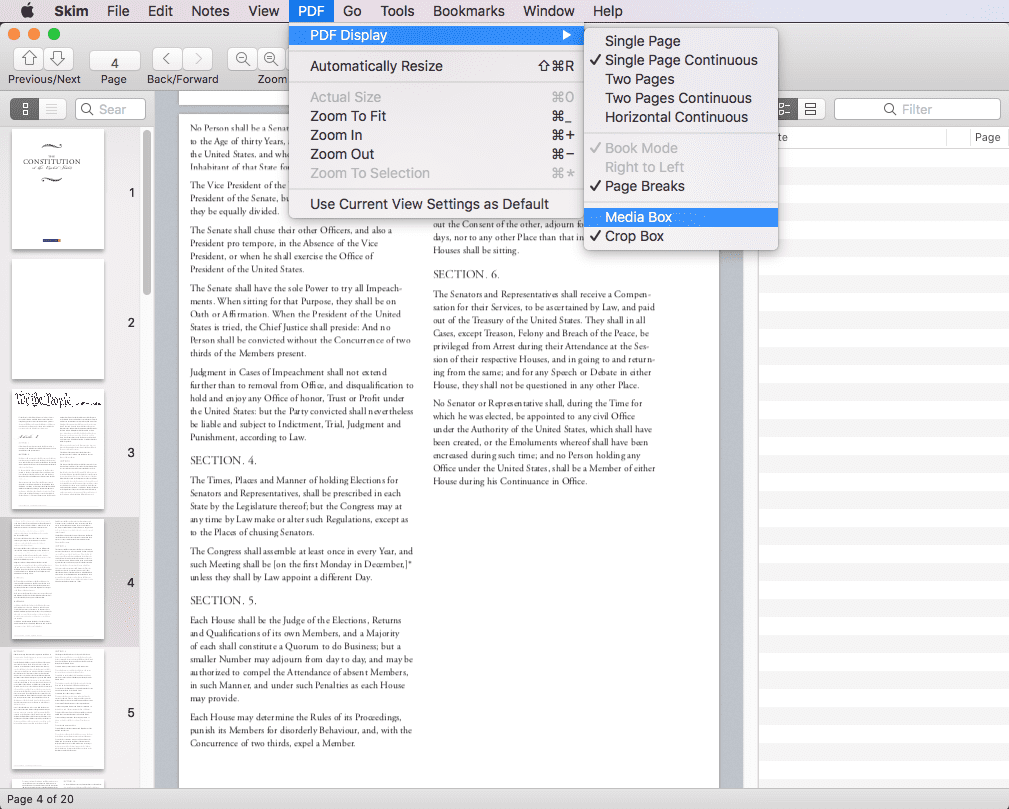The width and height of the screenshot is (1009, 809).
Task: Select page 2 thumbnail in sidebar
Action: (x=57, y=319)
